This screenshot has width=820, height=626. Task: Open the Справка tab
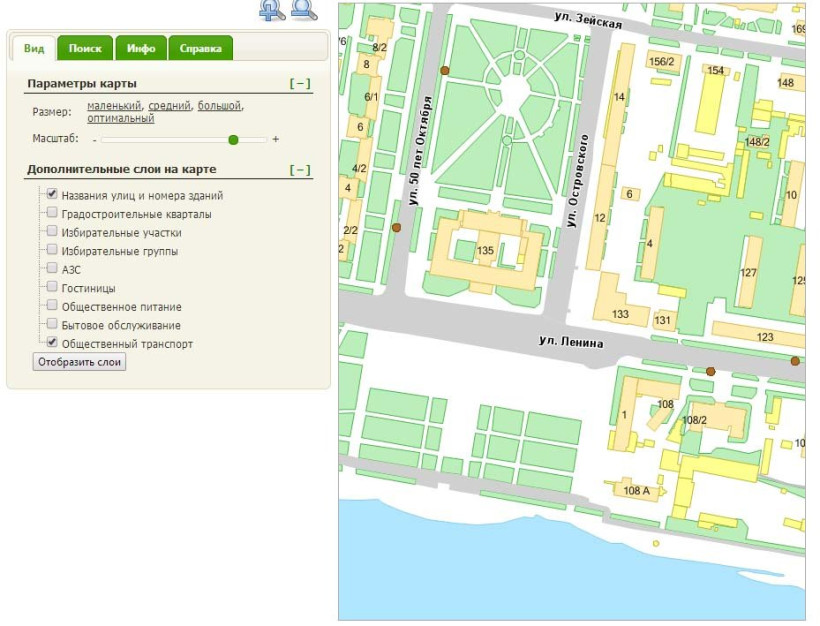coord(200,48)
